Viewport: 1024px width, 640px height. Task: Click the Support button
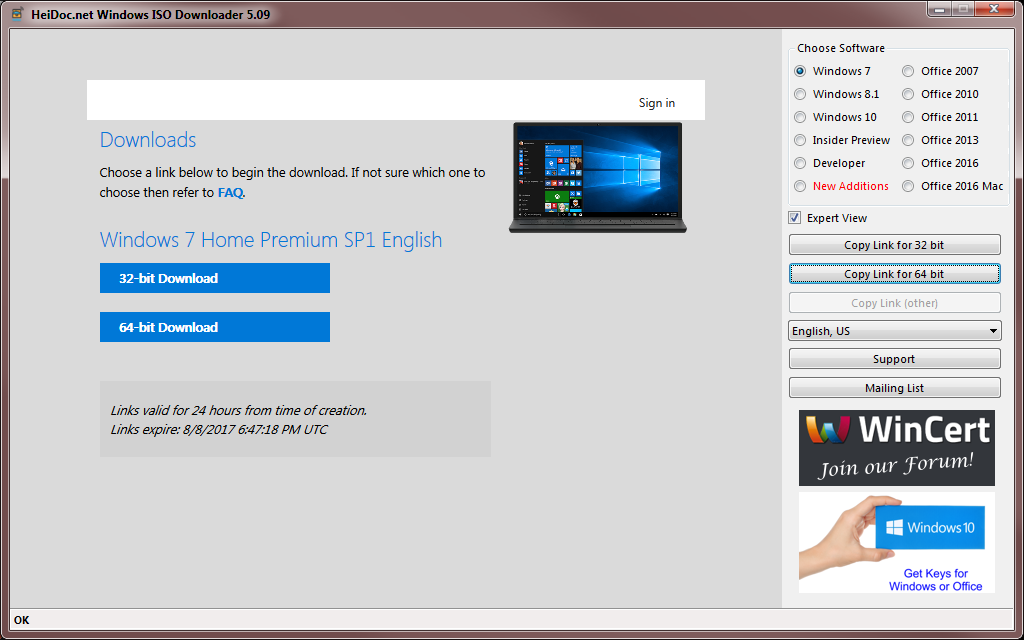(894, 359)
